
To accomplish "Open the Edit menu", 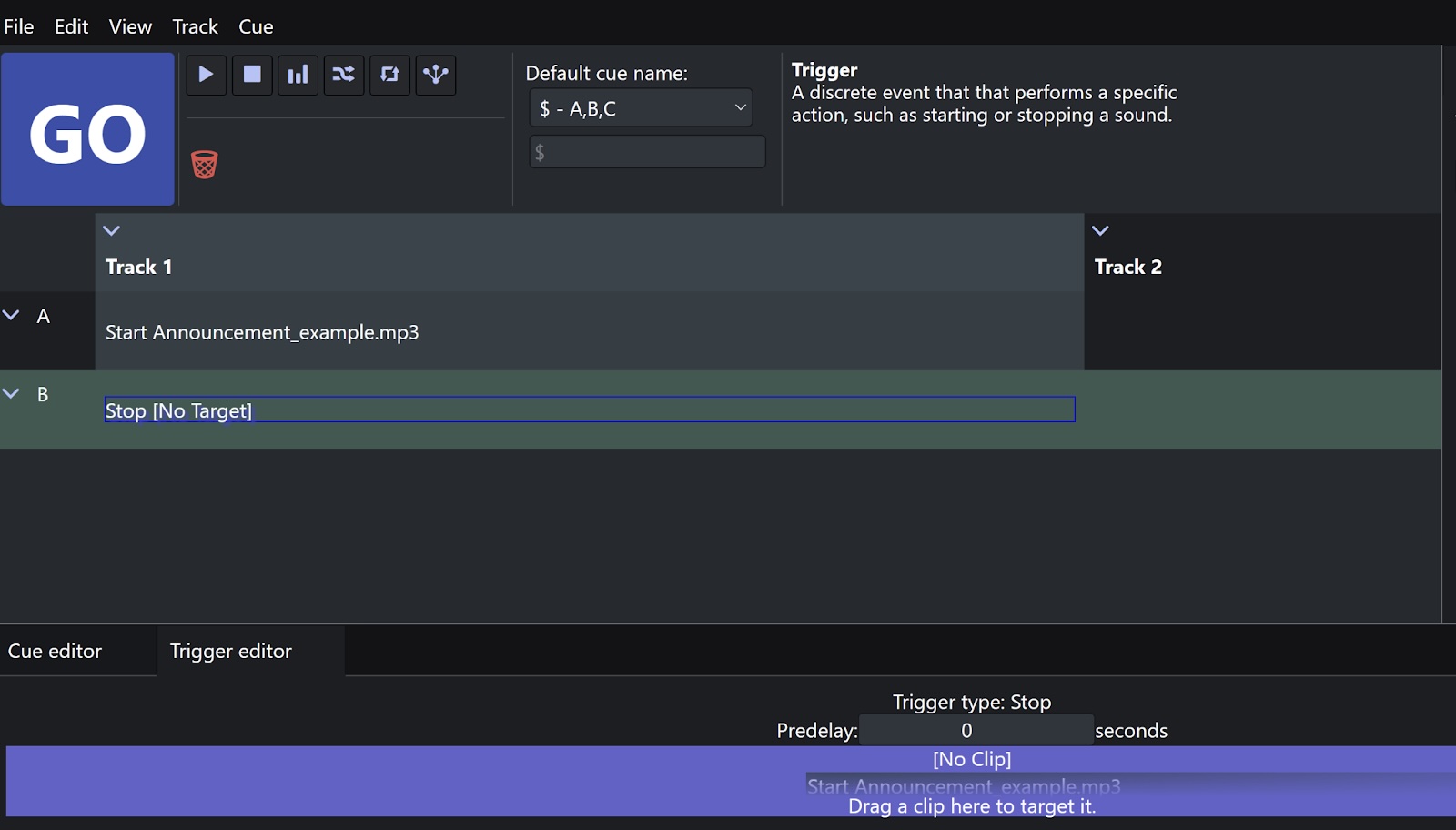I will point(71,26).
